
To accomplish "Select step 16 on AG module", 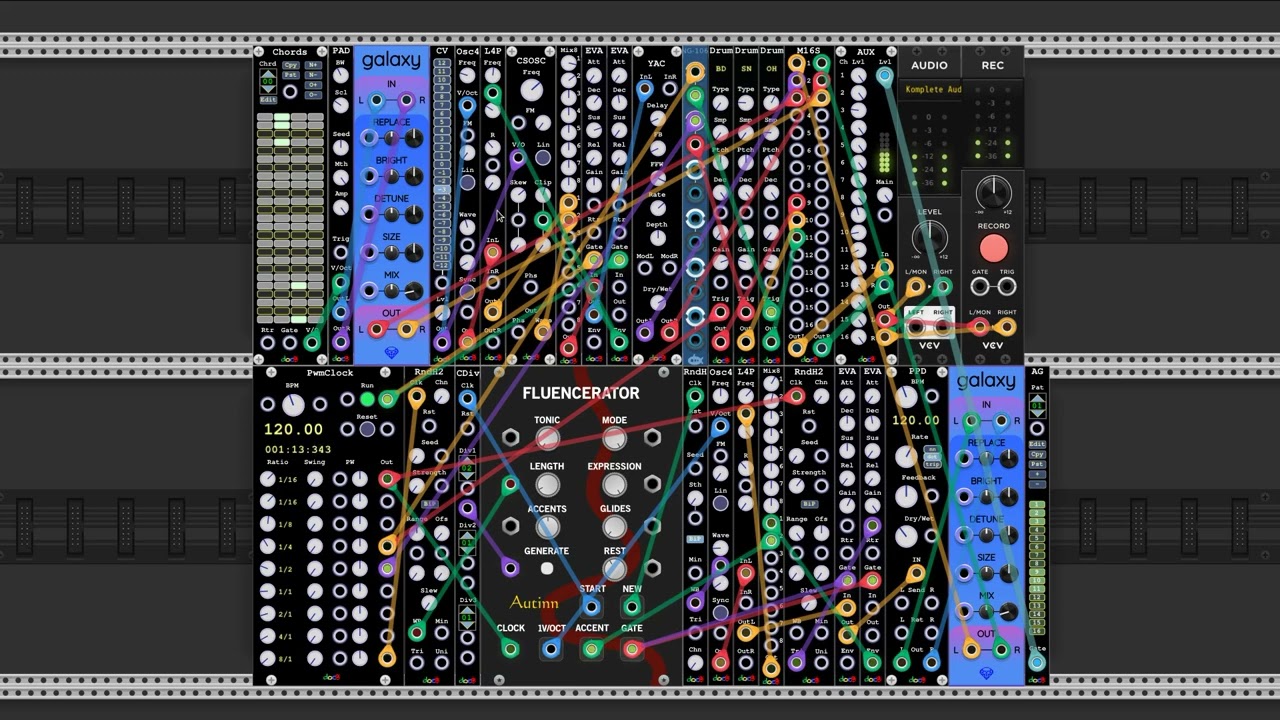I will [1037, 631].
